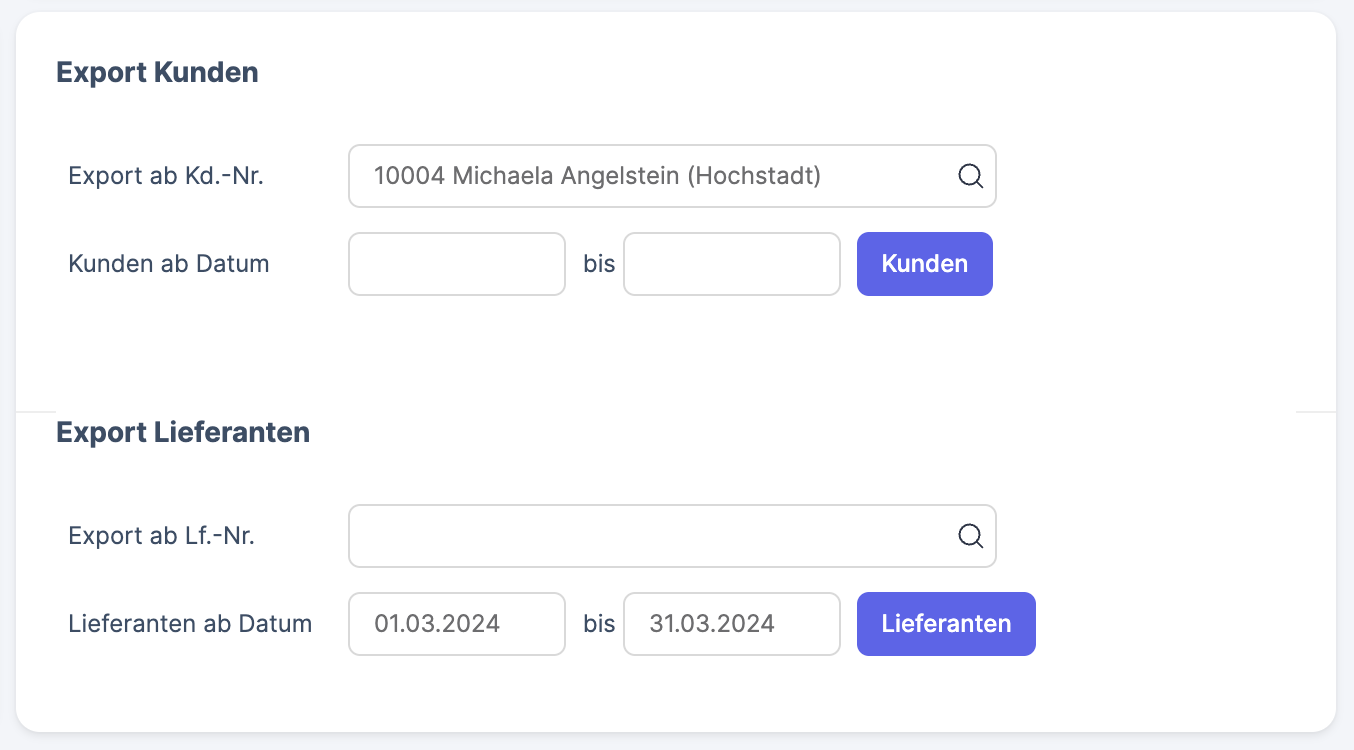
Task: Click the Kunden ab Datum label
Action: point(168,263)
